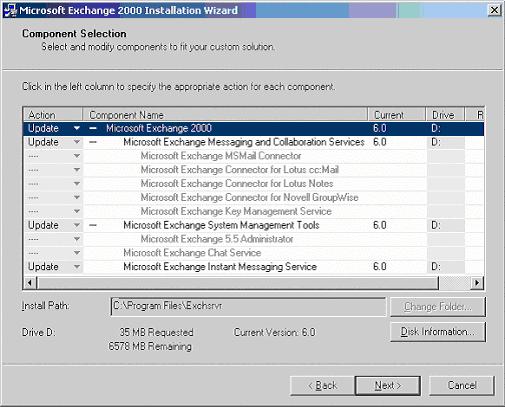The width and height of the screenshot is (505, 407).
Task: Click the Next button
Action: 388,386
